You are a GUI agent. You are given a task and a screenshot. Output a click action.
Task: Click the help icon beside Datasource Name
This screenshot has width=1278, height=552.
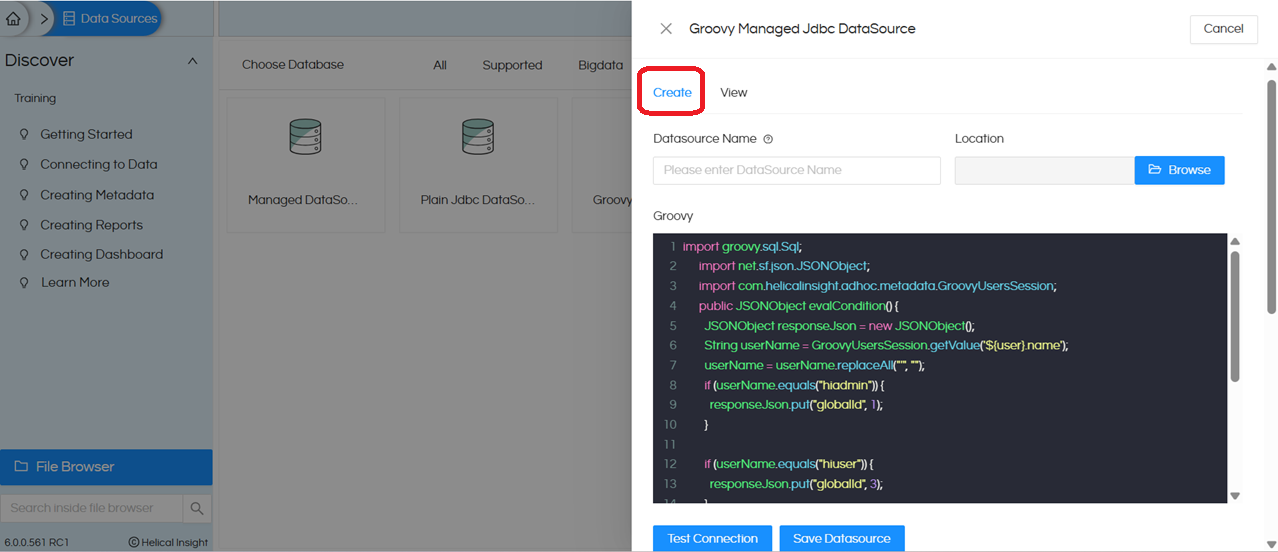[768, 140]
